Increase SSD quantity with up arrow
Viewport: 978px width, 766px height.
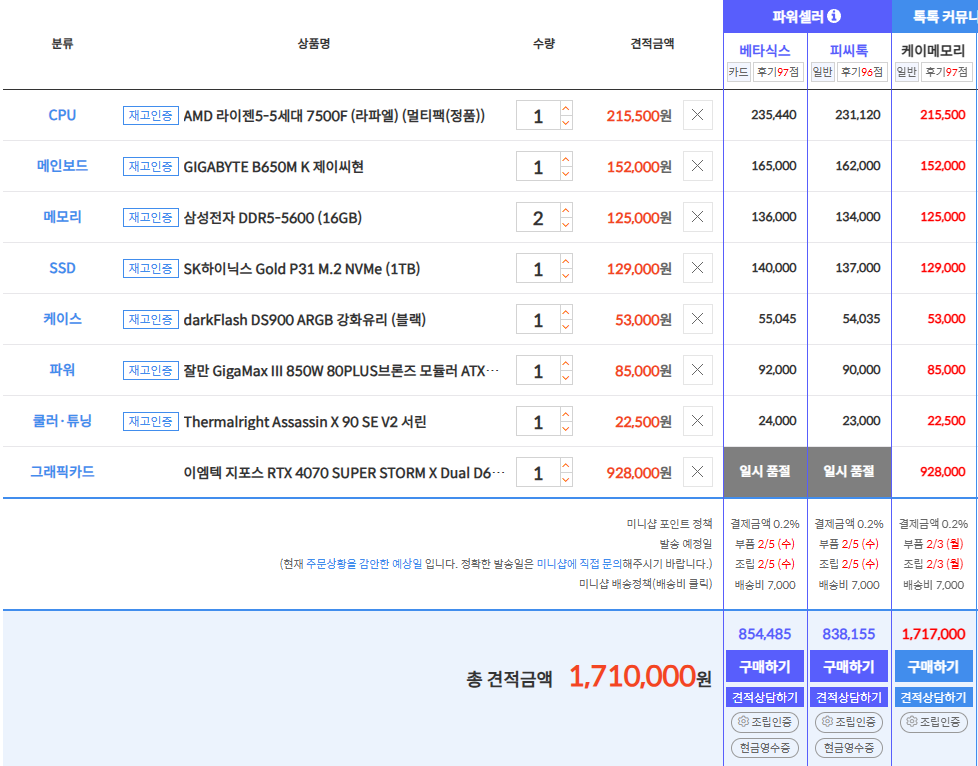click(566, 261)
